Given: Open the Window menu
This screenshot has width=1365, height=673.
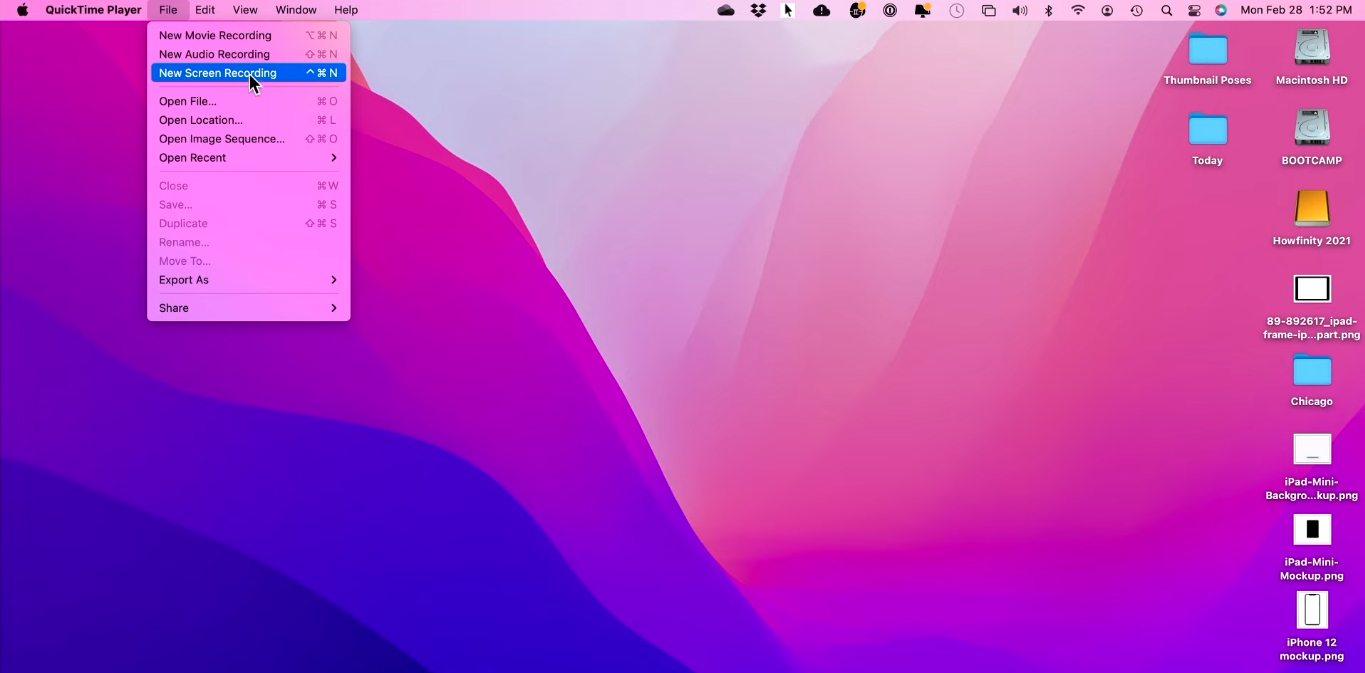Looking at the screenshot, I should (x=296, y=10).
